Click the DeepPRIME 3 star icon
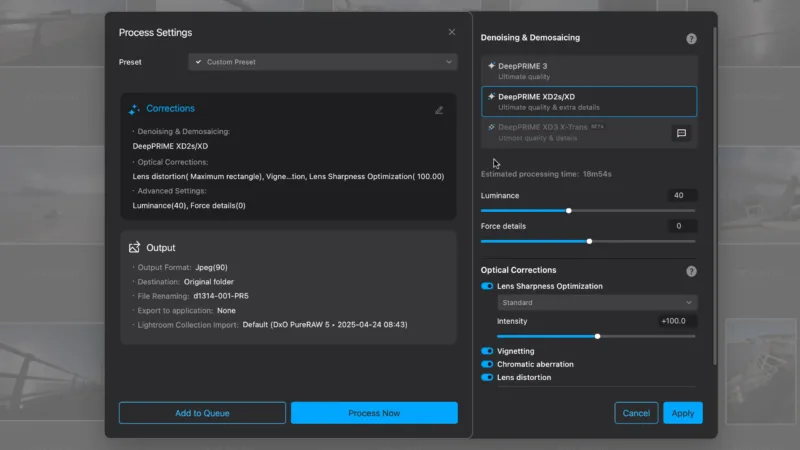Screen dimensions: 800x450 pos(491,66)
